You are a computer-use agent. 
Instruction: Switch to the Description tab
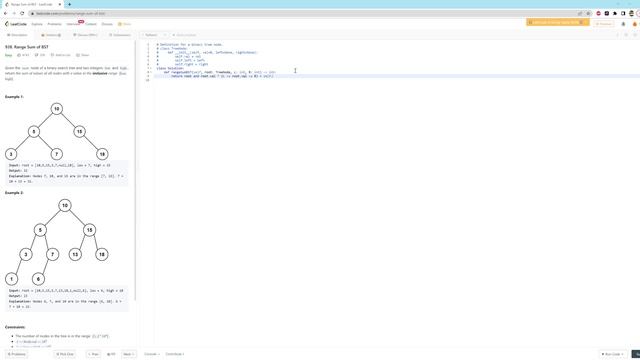pos(17,35)
